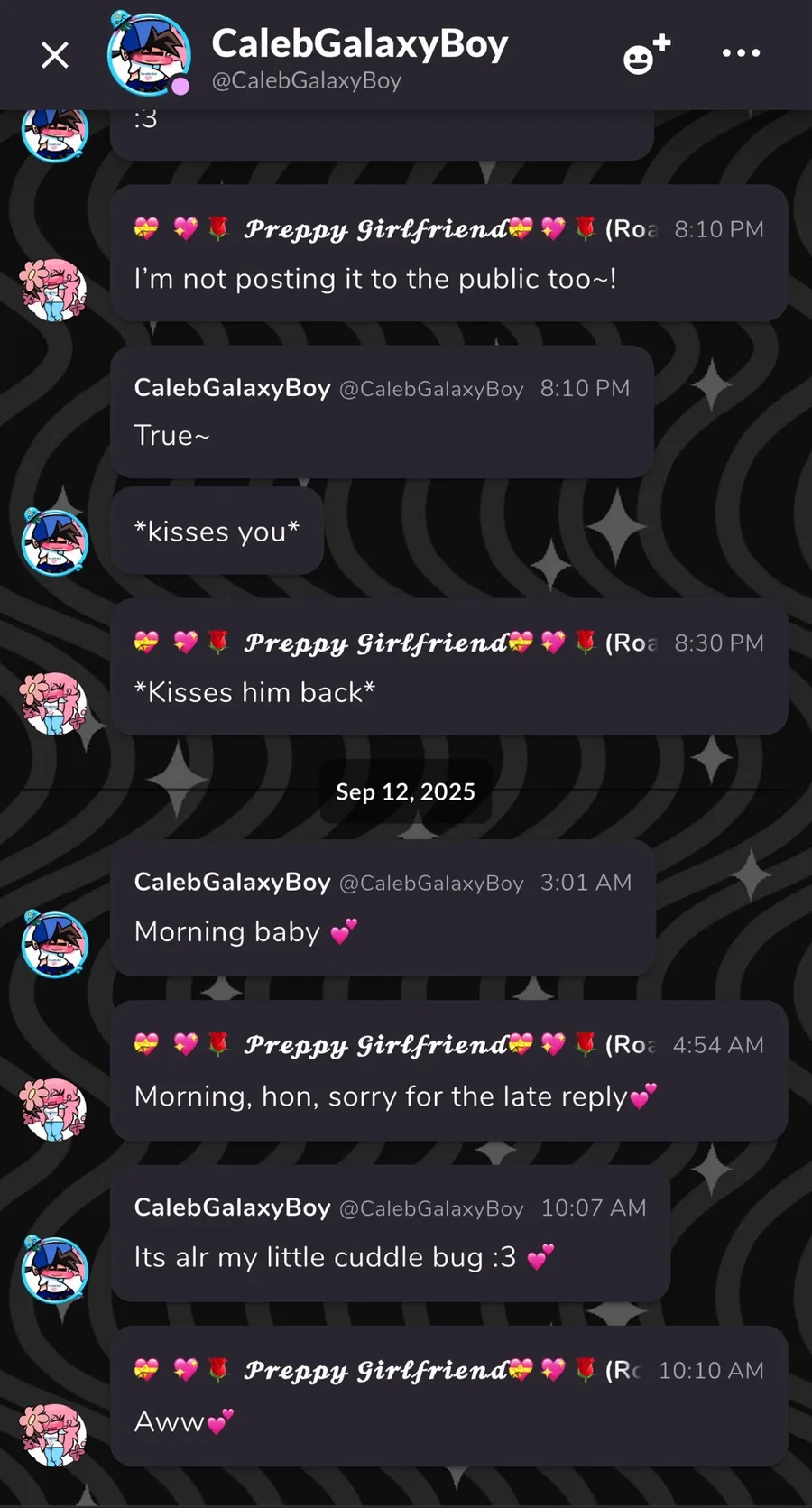Tap Caleb's avatar beside '*kisses you*' message
The height and width of the screenshot is (1508, 812).
54,541
